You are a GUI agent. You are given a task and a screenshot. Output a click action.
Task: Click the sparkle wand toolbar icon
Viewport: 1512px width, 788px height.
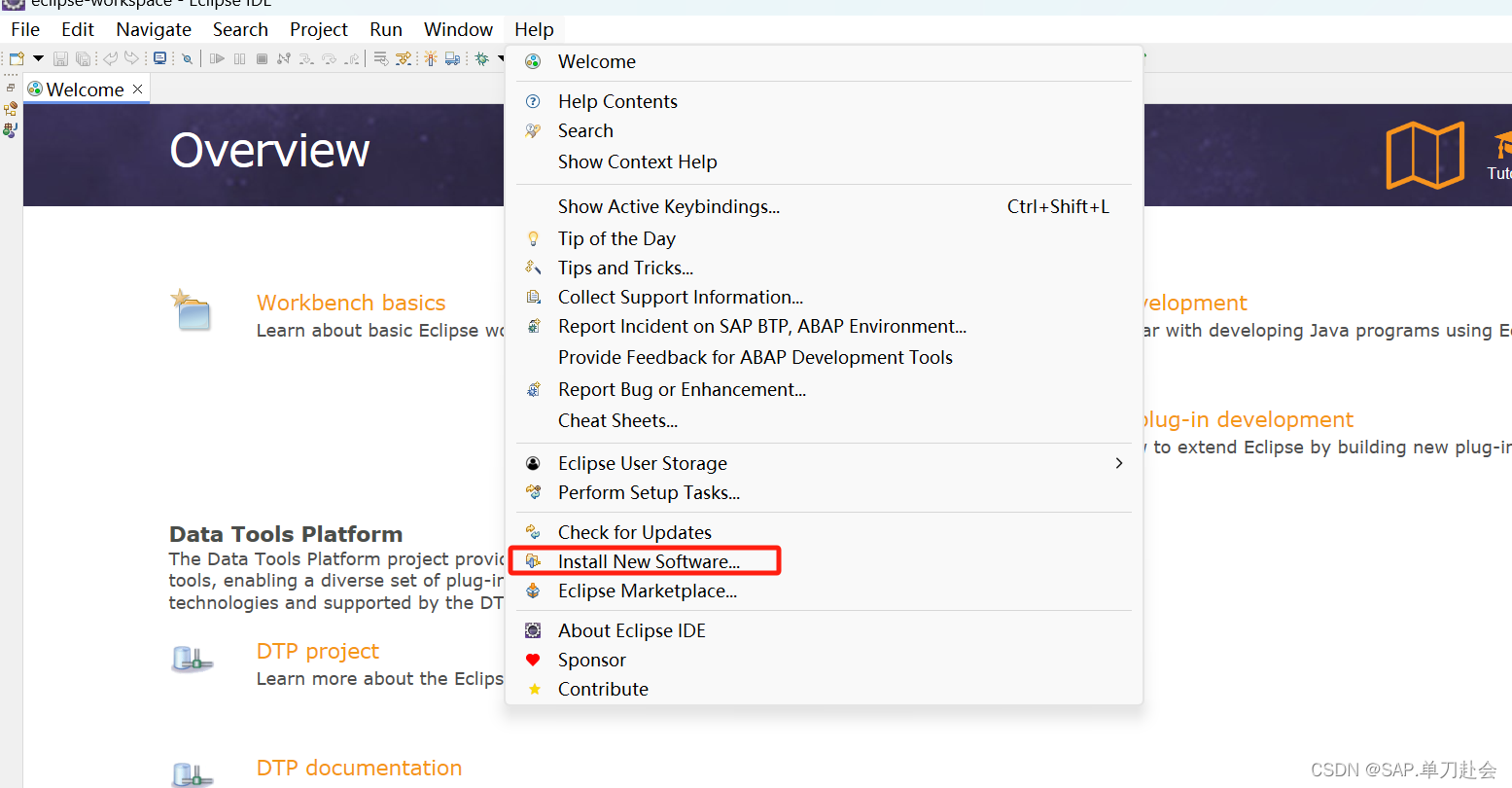(430, 58)
